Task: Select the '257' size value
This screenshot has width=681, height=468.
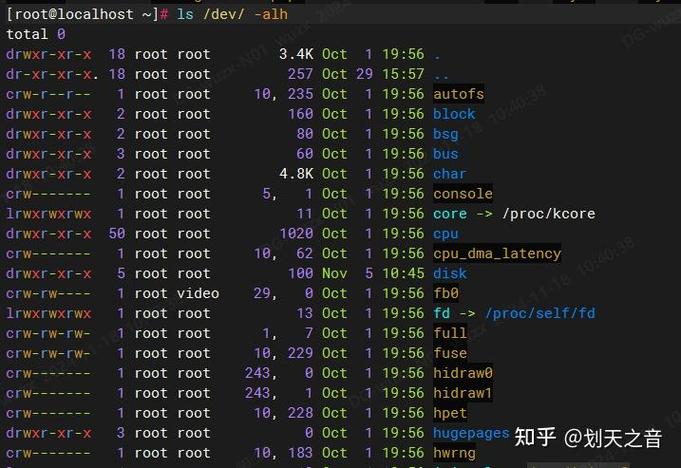Action: (300, 74)
